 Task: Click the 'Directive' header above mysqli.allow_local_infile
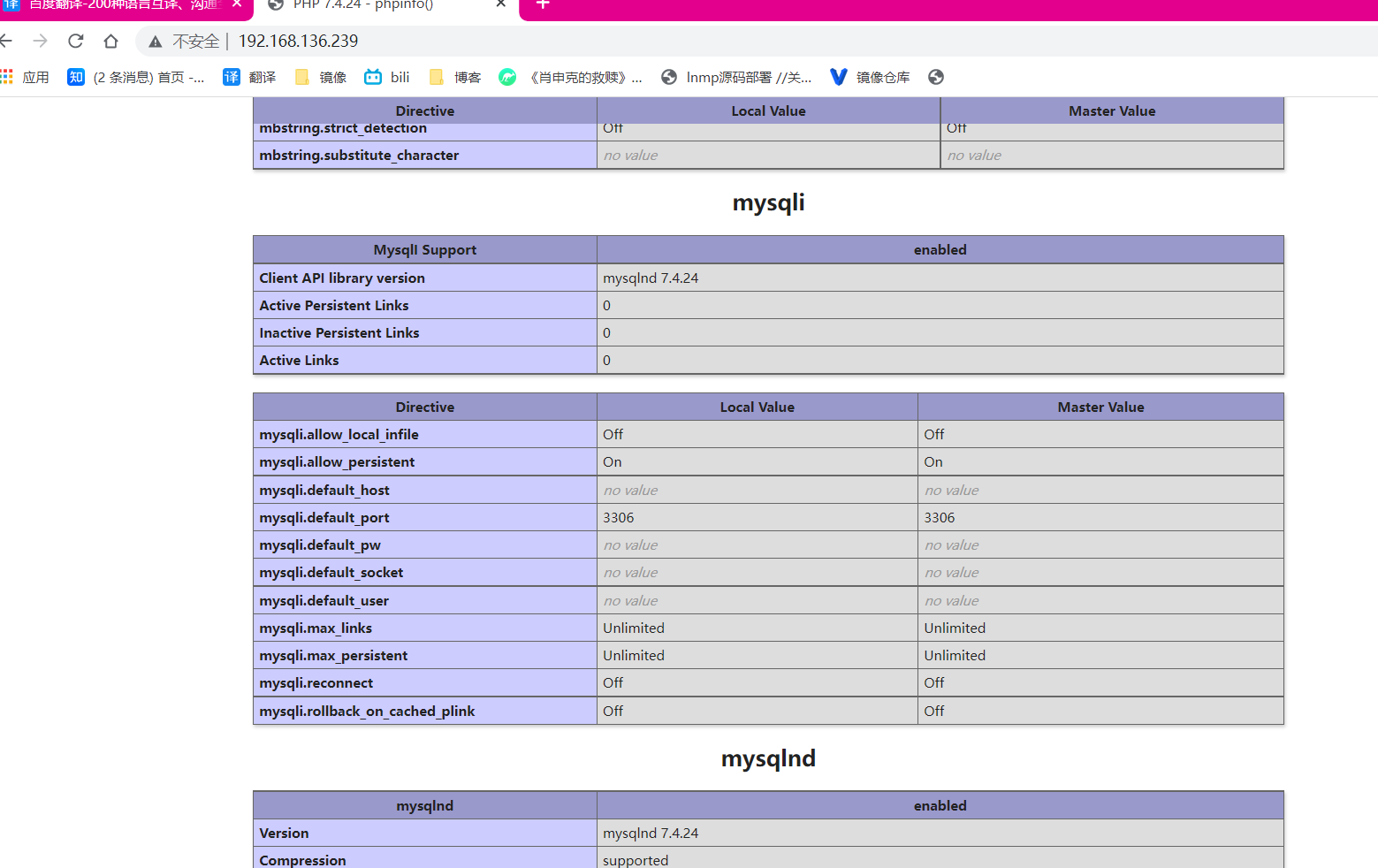coord(425,407)
